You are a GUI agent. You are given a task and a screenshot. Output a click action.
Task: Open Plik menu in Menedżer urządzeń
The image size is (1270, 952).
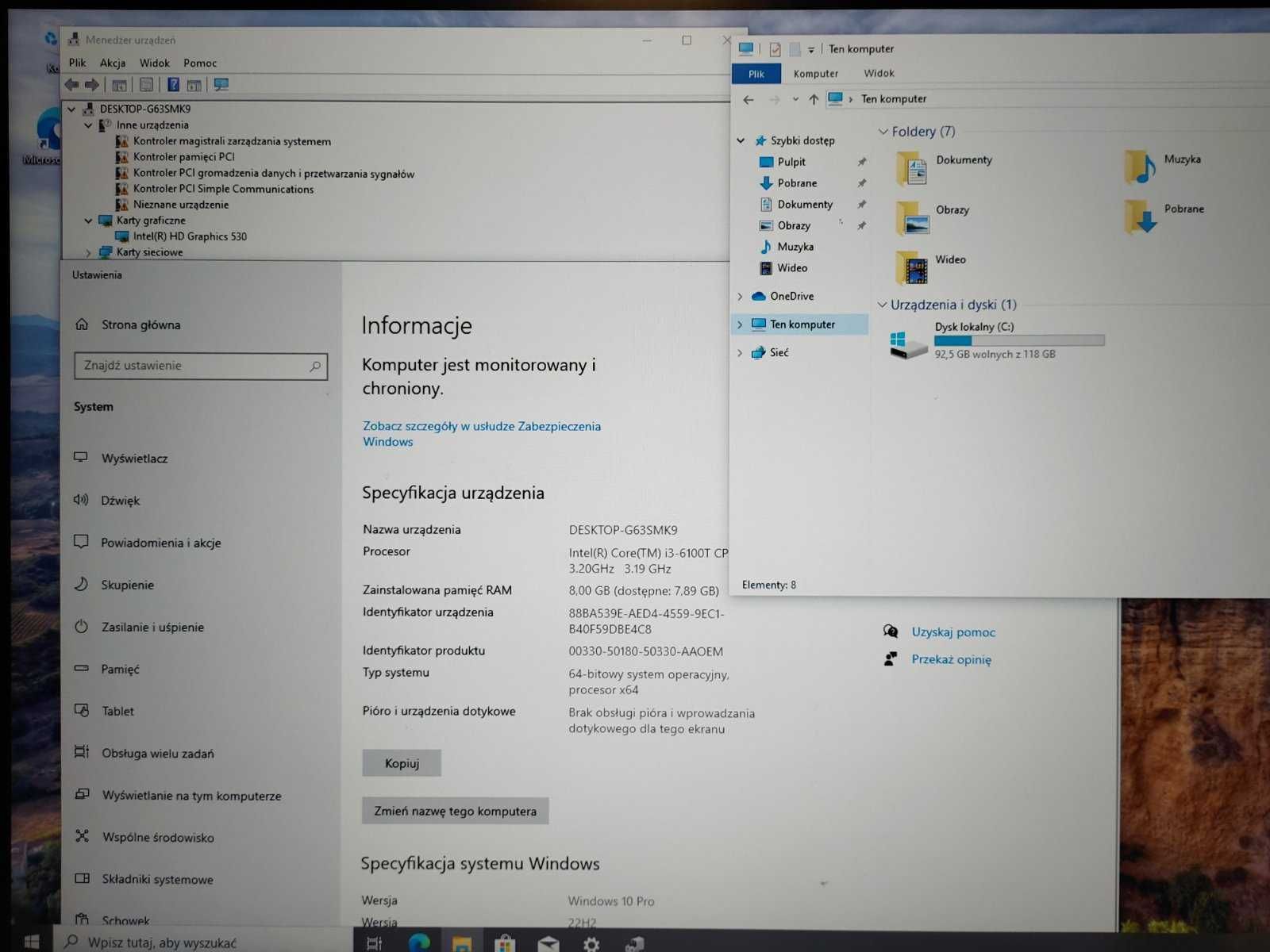77,63
